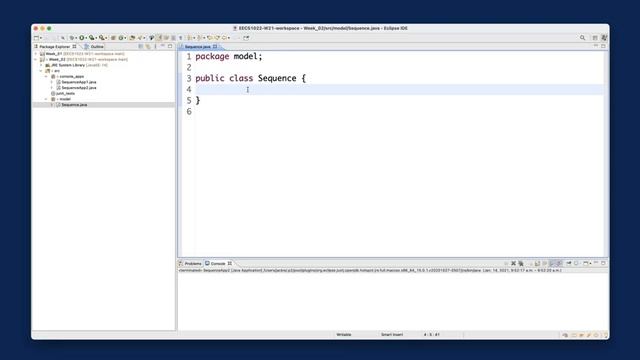Open the Run button dropdown arrow

point(86,38)
